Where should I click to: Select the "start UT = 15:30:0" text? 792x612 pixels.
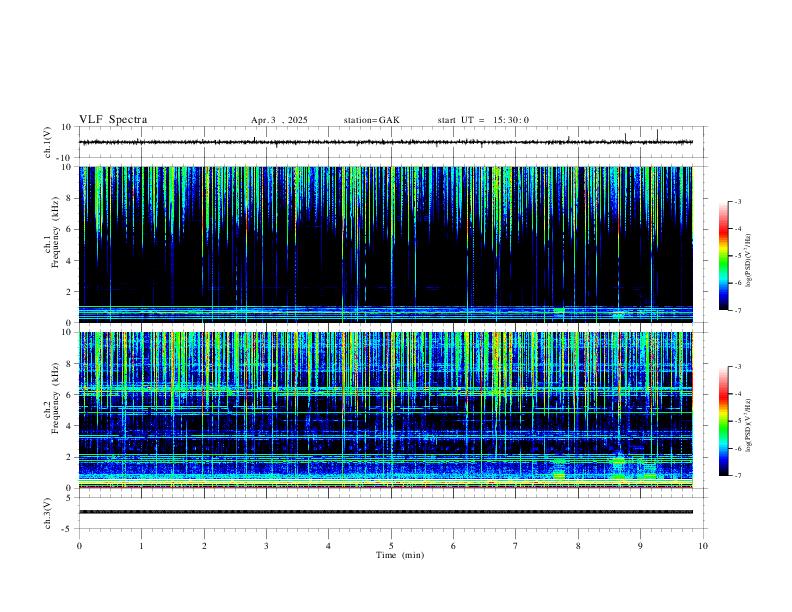(x=483, y=120)
